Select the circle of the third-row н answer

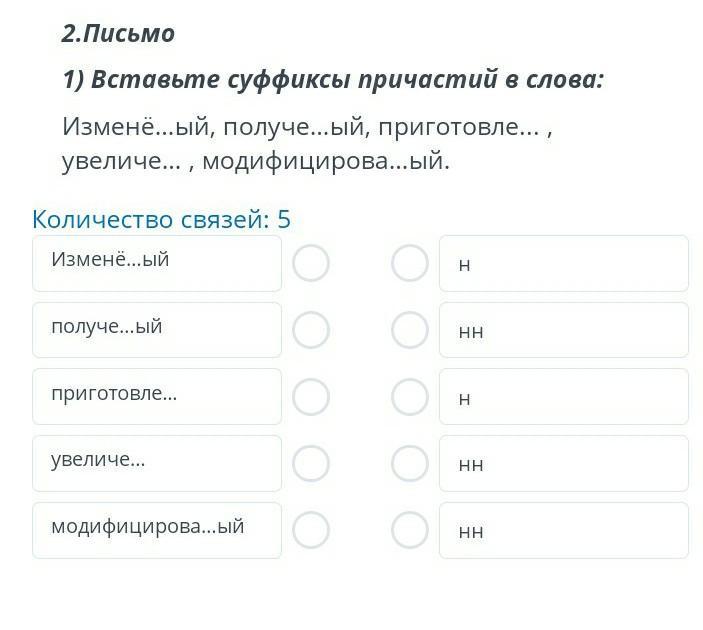point(410,397)
